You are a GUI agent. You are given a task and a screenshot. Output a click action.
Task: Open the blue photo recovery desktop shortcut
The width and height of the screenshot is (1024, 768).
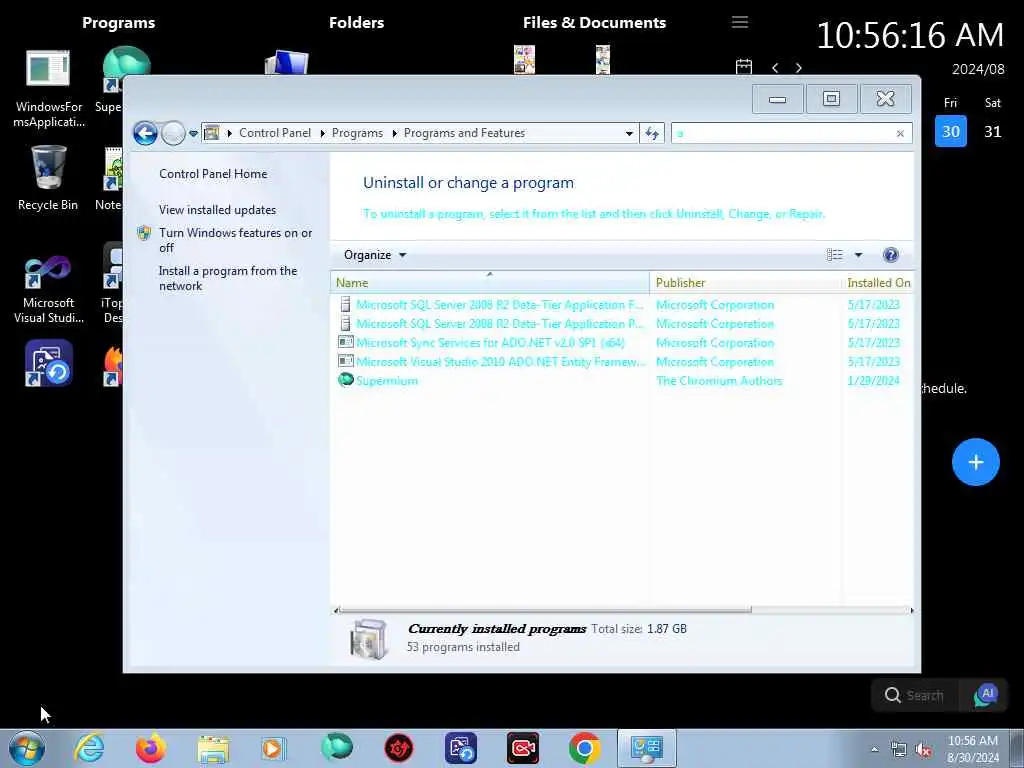48,363
